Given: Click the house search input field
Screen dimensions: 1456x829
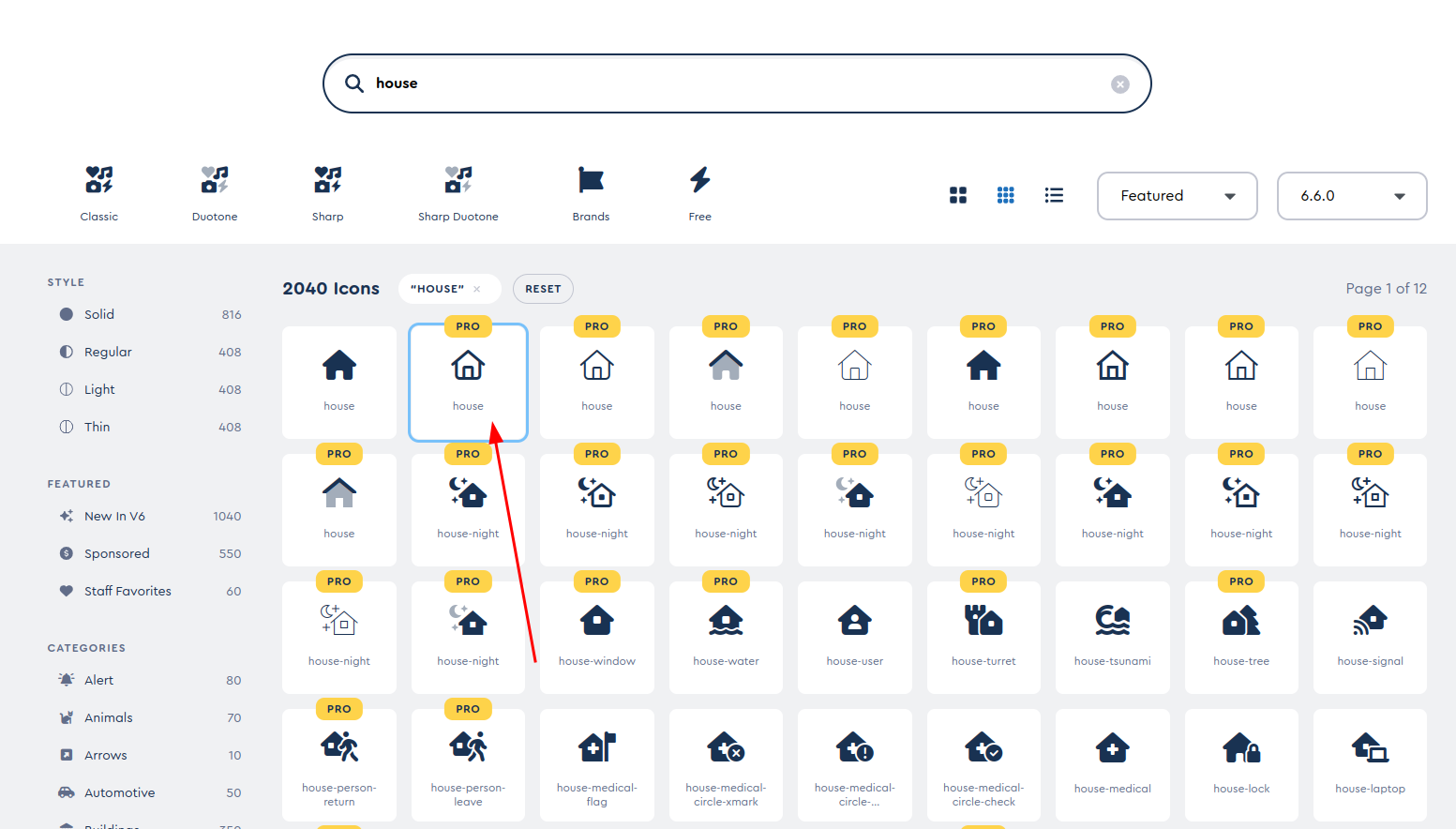Looking at the screenshot, I should (x=736, y=83).
